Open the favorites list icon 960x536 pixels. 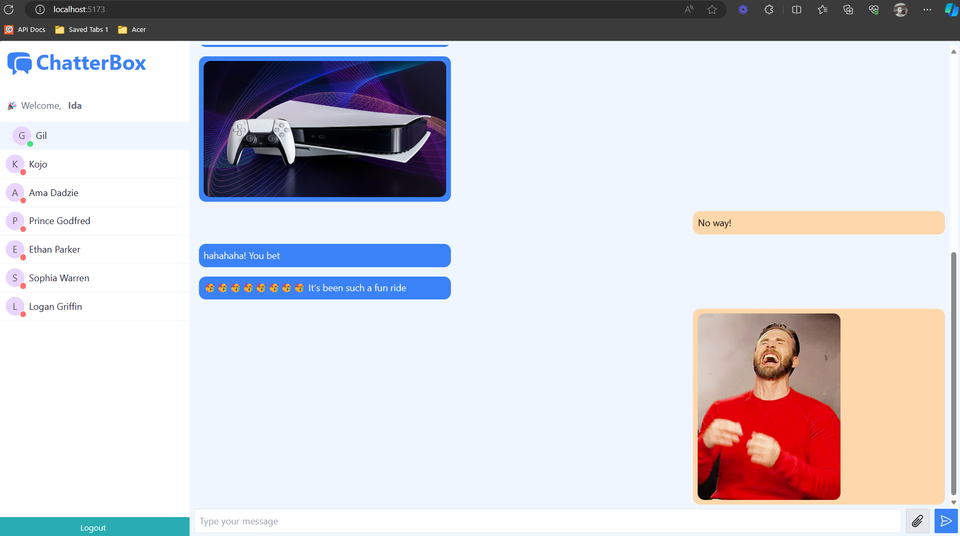822,9
